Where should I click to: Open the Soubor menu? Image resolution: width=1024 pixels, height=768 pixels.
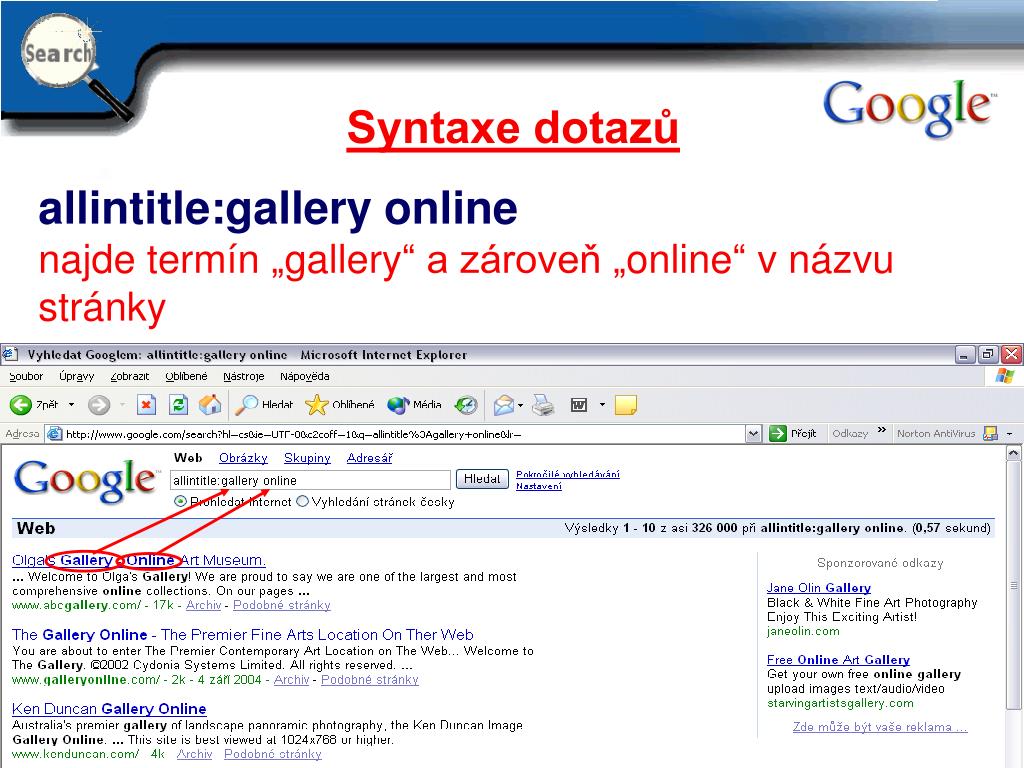tap(26, 376)
